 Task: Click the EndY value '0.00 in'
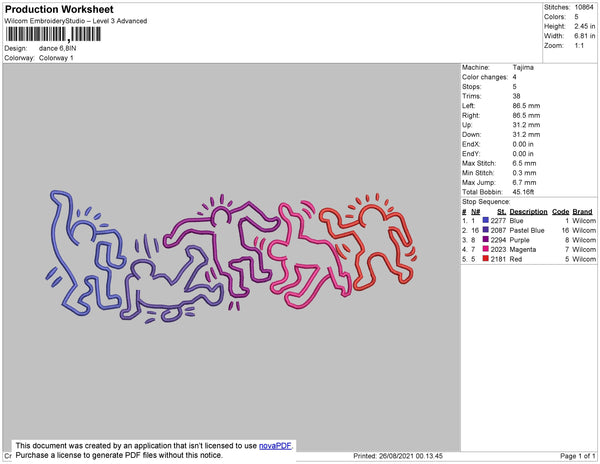click(x=523, y=154)
